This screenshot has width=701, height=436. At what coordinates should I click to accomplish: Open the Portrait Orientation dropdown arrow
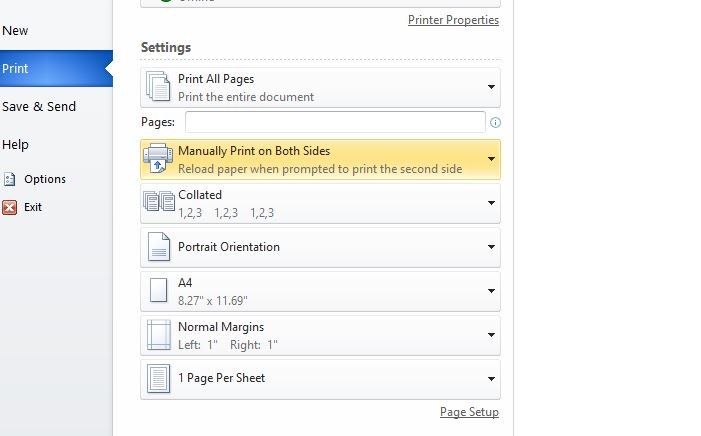(x=491, y=247)
